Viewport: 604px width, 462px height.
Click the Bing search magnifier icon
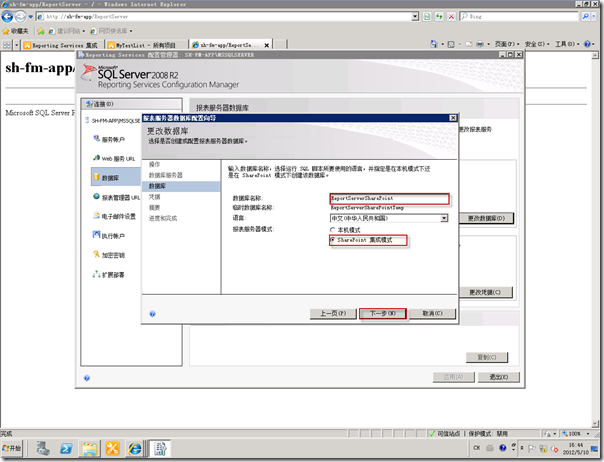pos(585,17)
